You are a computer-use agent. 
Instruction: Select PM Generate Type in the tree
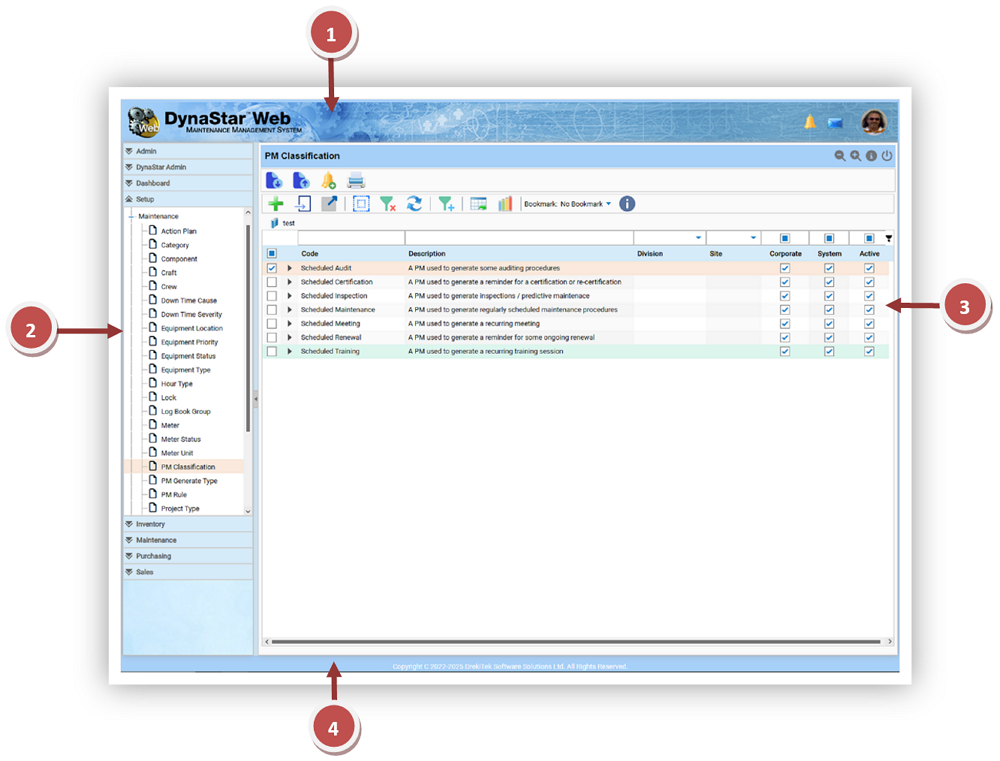tap(188, 481)
